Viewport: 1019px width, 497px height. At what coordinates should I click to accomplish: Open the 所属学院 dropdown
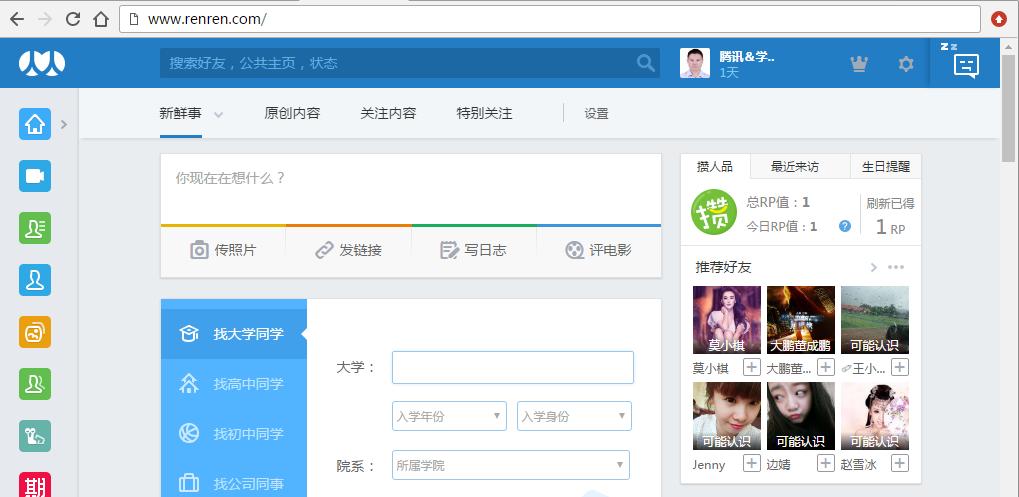tap(511, 465)
